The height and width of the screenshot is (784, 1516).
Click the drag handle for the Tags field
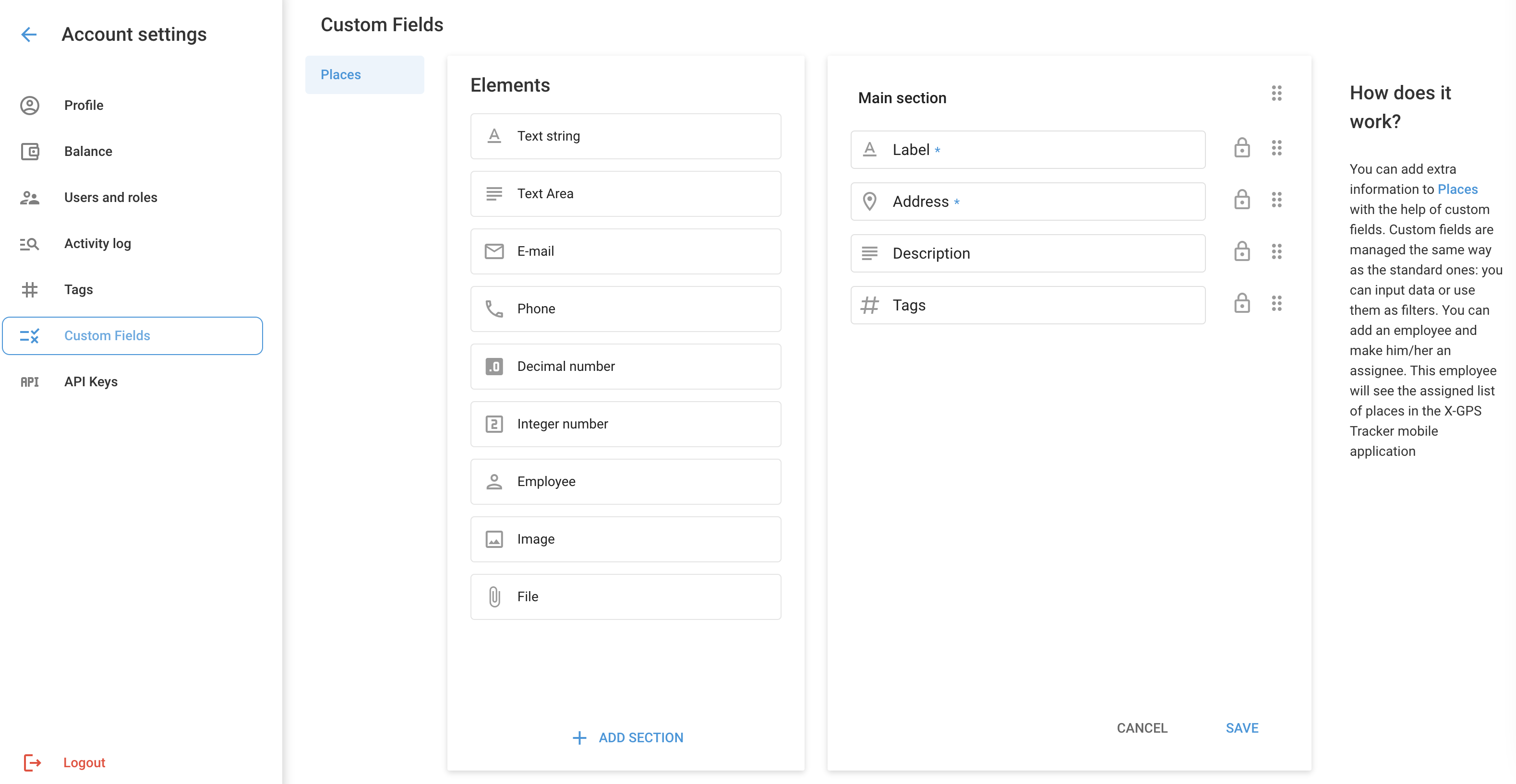pos(1276,304)
